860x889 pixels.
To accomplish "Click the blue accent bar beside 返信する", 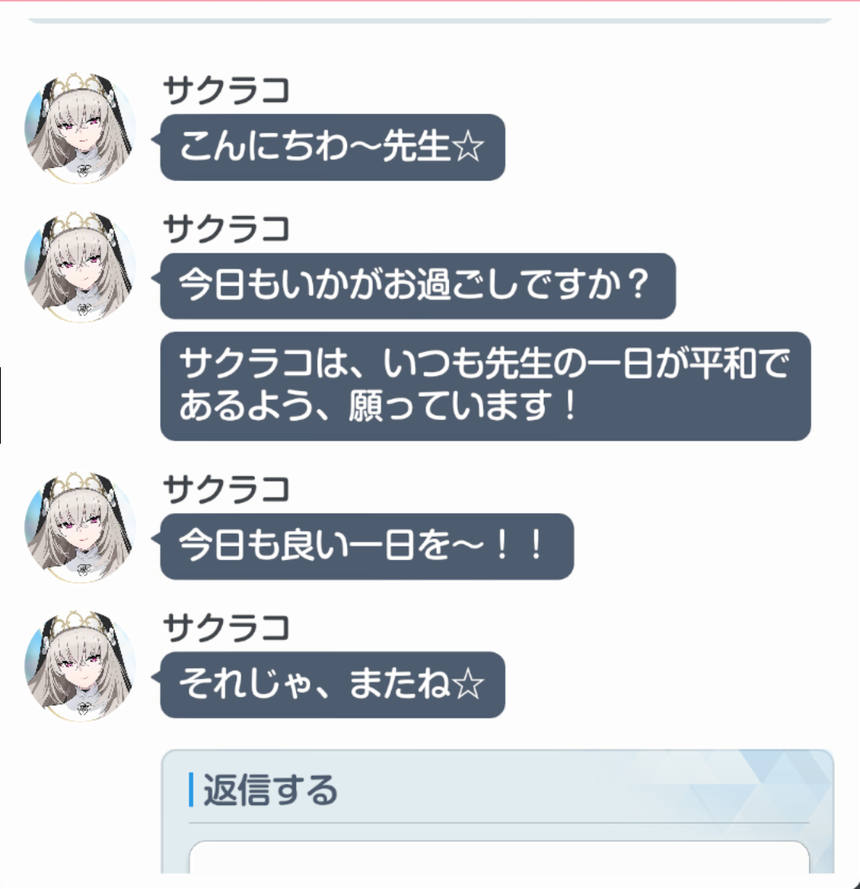I will coord(191,789).
